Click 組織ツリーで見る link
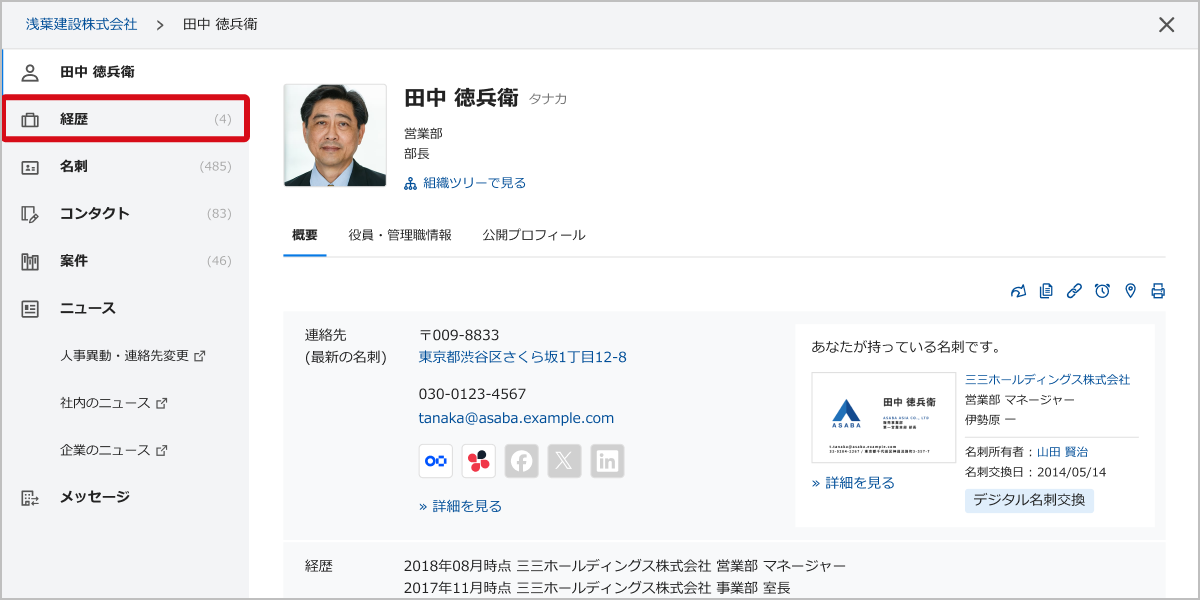Screen dimensions: 1200x600 coord(473,183)
